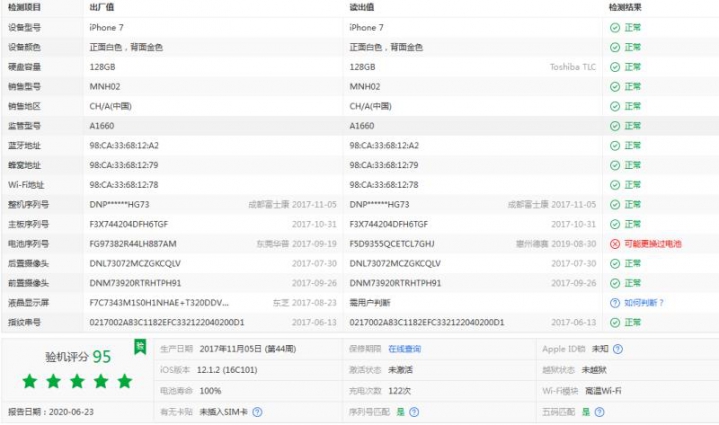The image size is (719, 425).
Task: Select the Toshiba TLC storage note
Action: [x=573, y=67]
